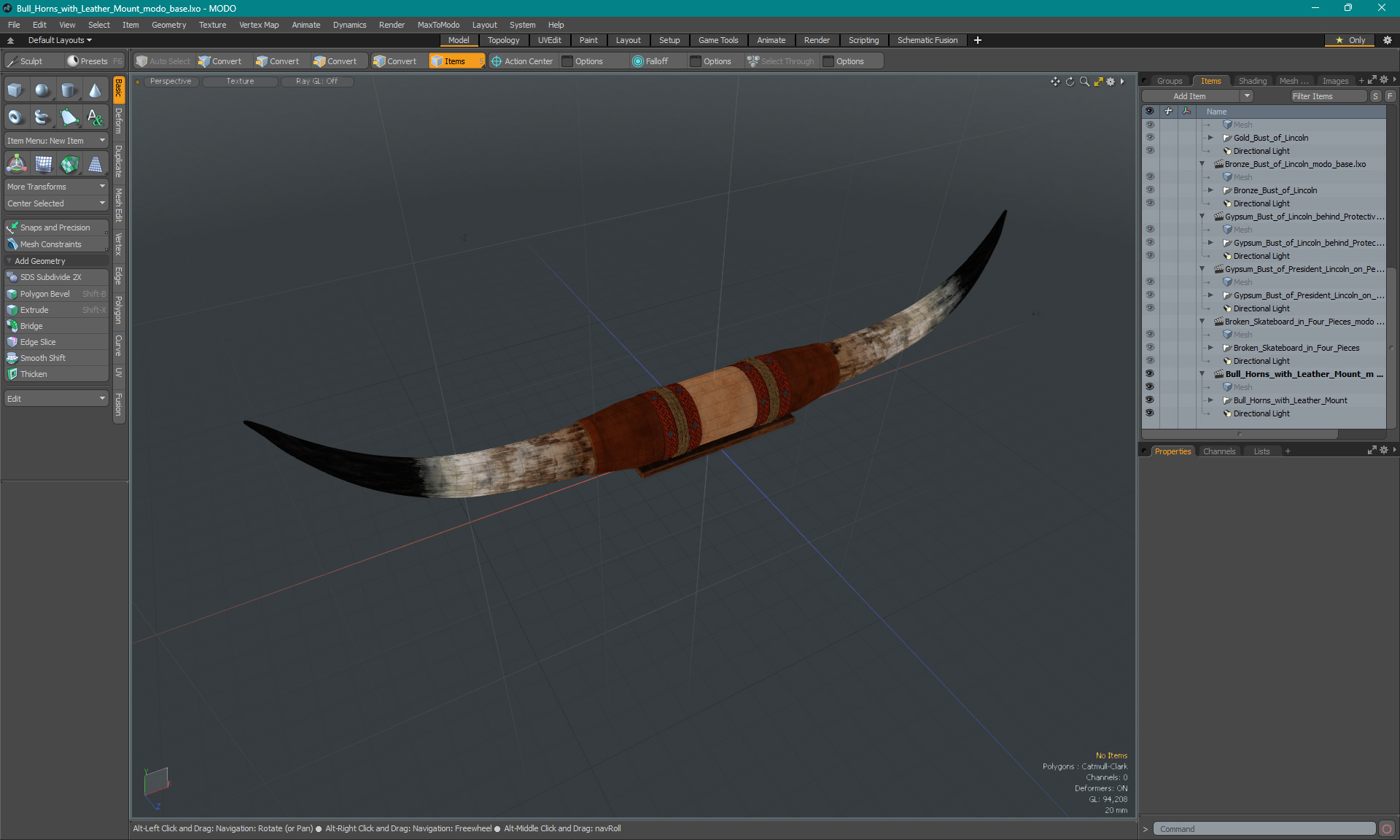1400x840 pixels.
Task: Select the cube primitive tool
Action: pyautogui.click(x=16, y=90)
